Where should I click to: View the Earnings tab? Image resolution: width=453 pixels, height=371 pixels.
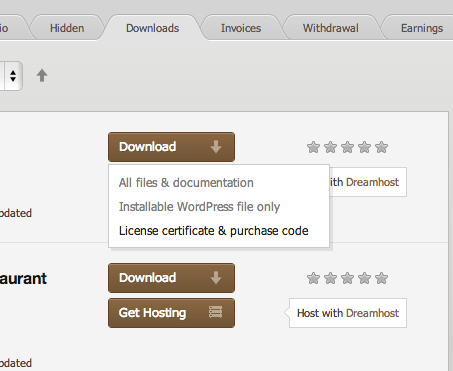click(422, 28)
